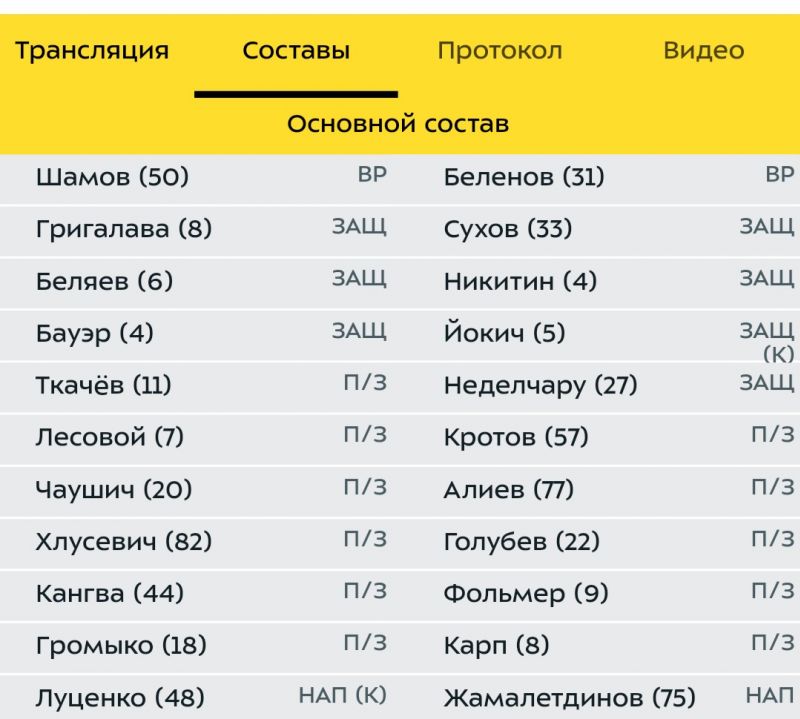
Task: Switch to the Трансляция tab
Action: pos(92,51)
